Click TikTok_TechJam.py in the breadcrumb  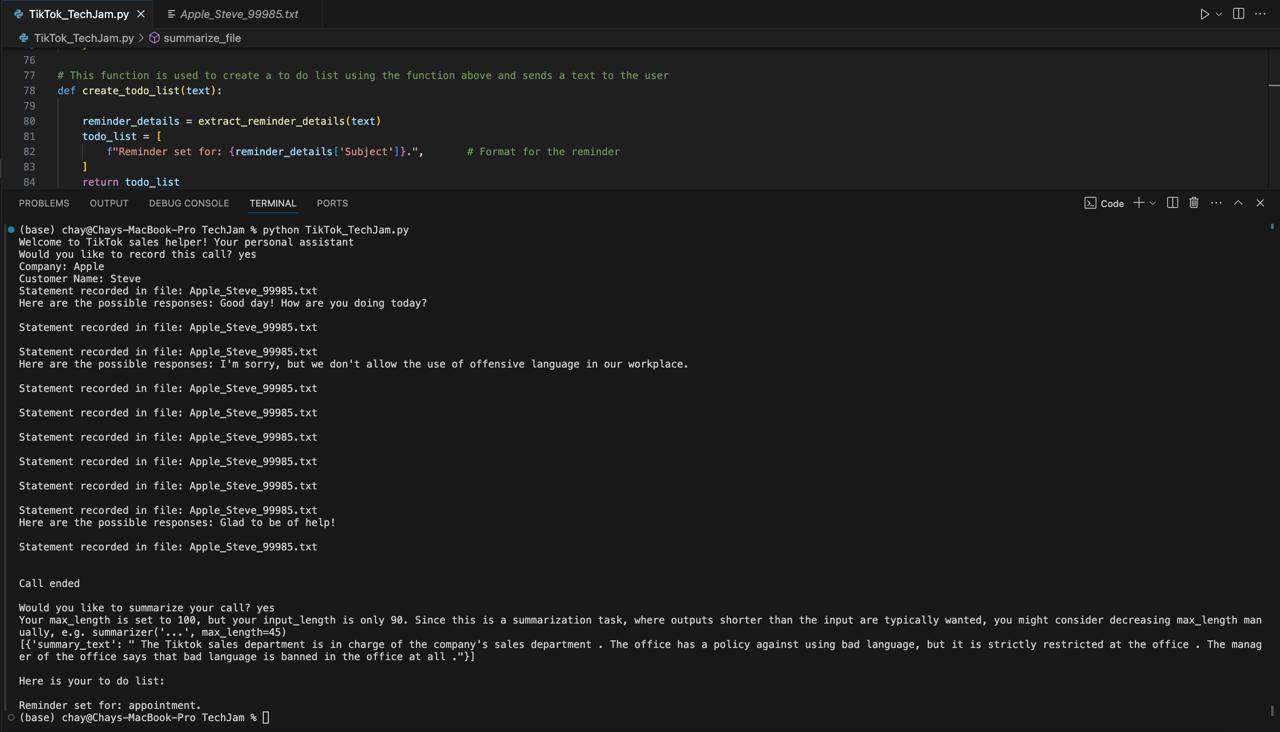(x=83, y=38)
